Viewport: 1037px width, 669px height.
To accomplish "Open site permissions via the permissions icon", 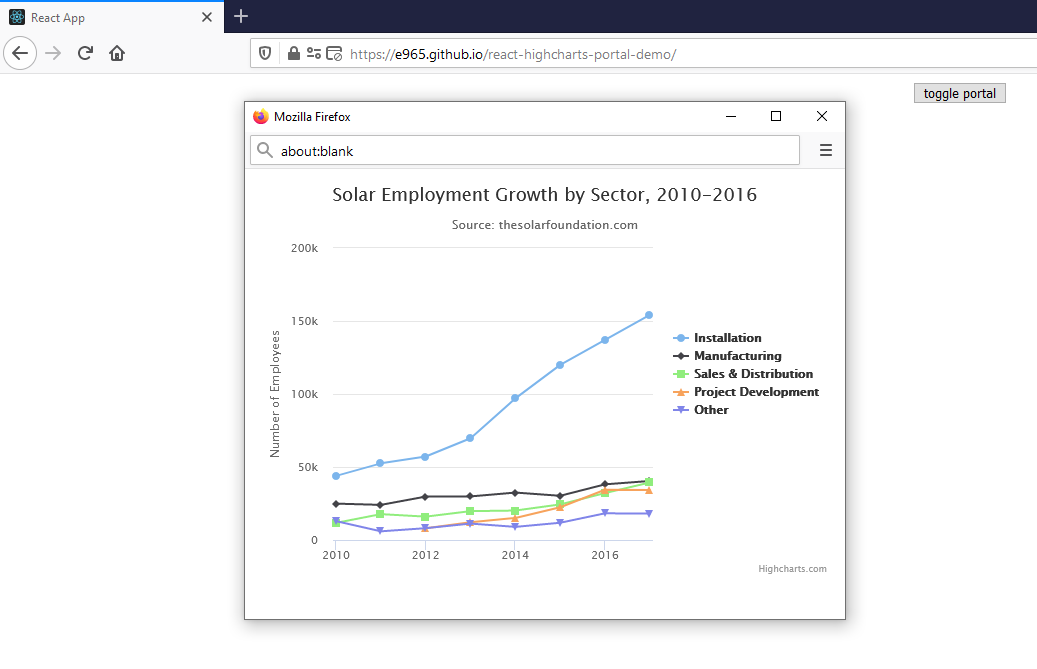I will point(312,53).
